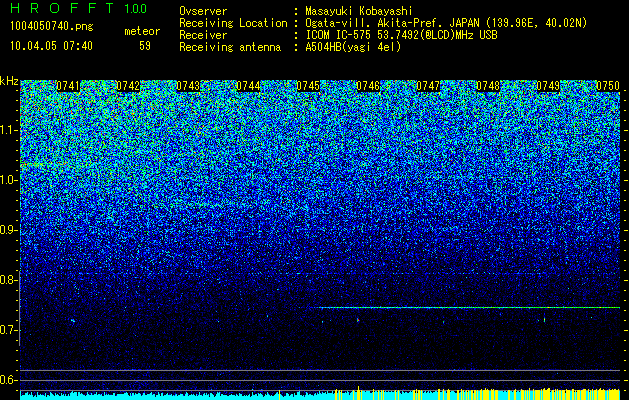Click the 0741 time marker
629x400 pixels.
point(68,86)
